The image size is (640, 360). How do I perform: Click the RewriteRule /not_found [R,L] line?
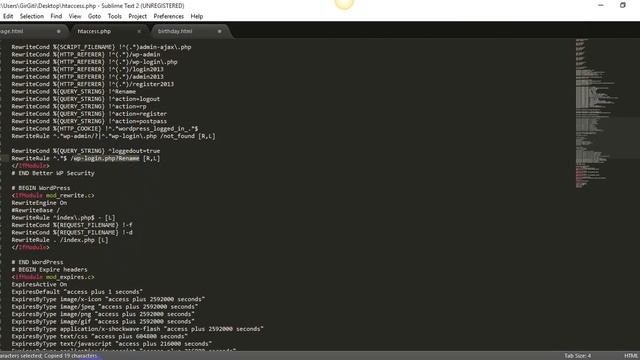click(113, 136)
